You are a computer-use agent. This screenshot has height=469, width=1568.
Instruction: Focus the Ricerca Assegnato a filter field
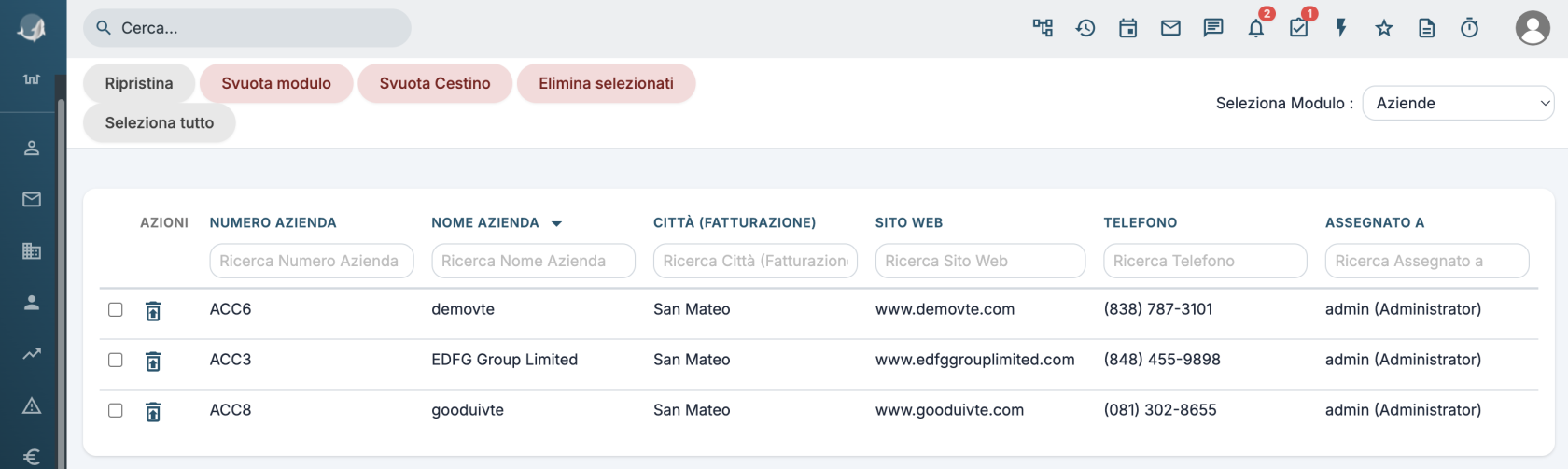[x=1427, y=261]
